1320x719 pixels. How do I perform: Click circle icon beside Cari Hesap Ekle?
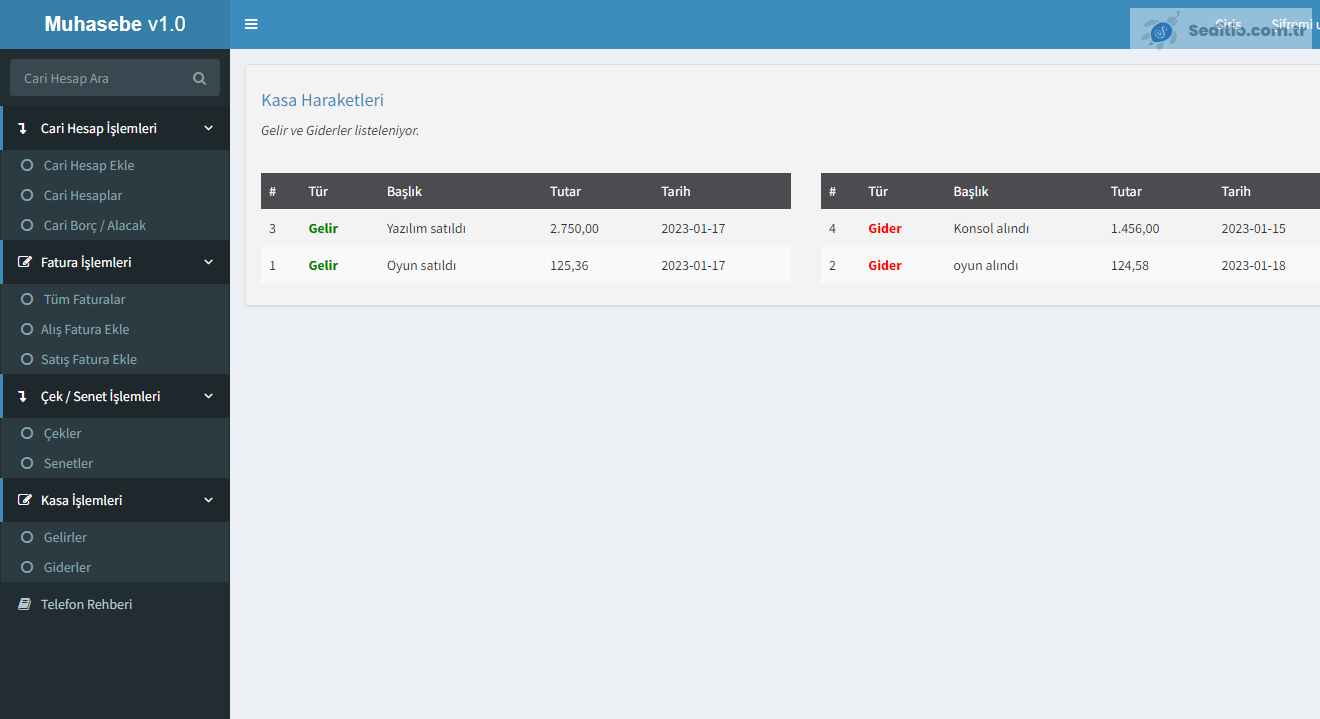coord(27,165)
